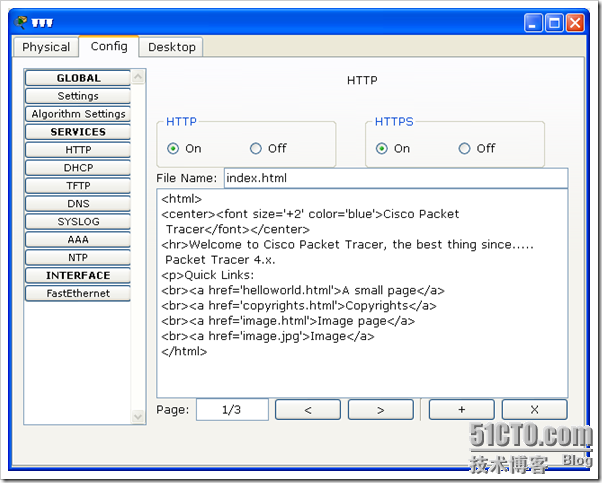Select the DNS service

[x=78, y=203]
